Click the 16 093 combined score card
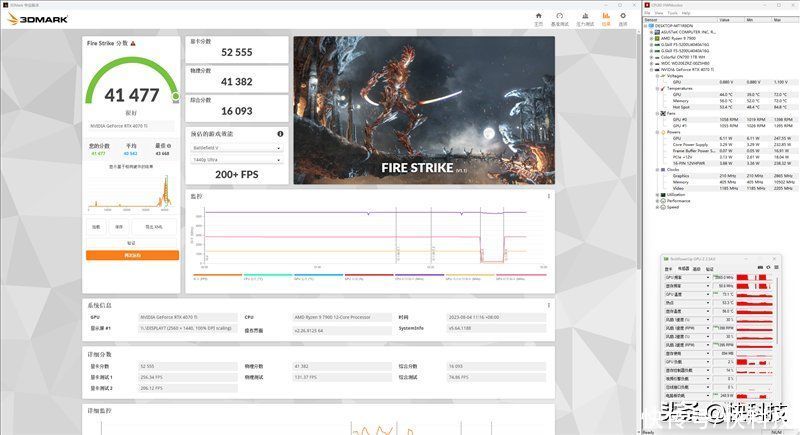 click(x=237, y=108)
